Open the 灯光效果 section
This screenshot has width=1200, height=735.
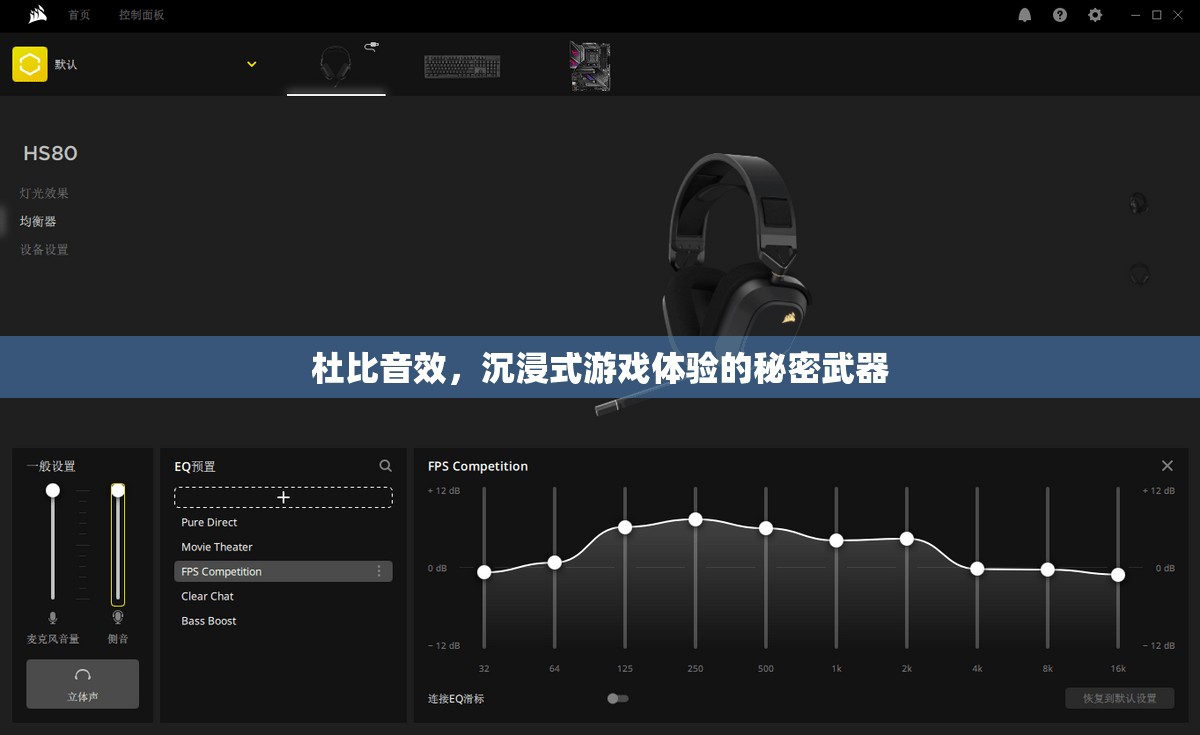44,193
